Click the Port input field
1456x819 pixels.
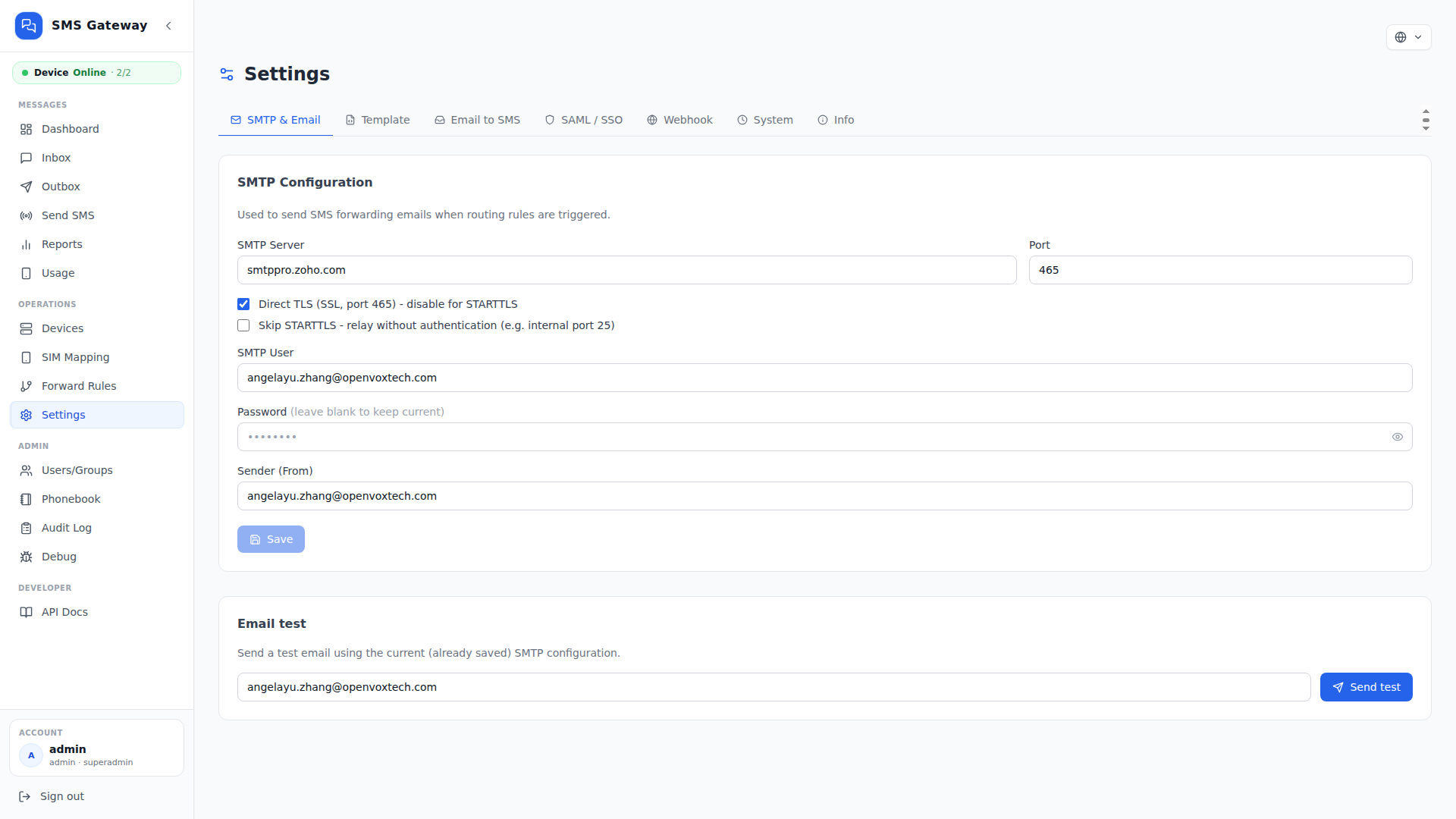point(1220,270)
